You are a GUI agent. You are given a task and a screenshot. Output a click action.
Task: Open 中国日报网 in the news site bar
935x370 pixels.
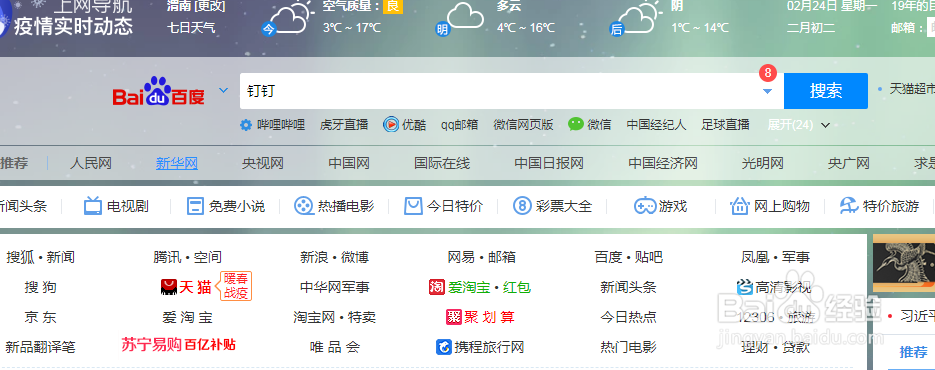[549, 163]
